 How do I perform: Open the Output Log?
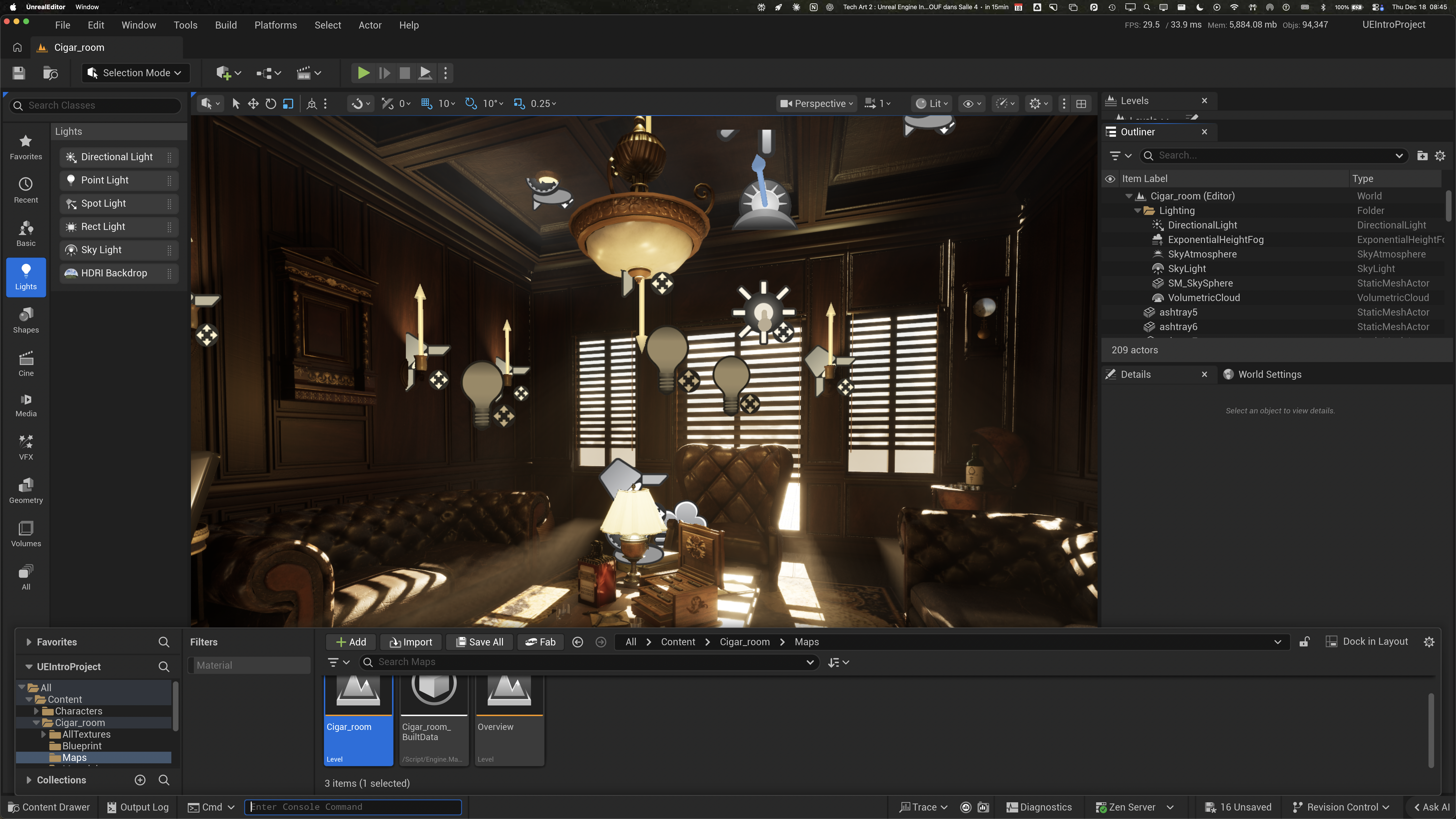[138, 807]
